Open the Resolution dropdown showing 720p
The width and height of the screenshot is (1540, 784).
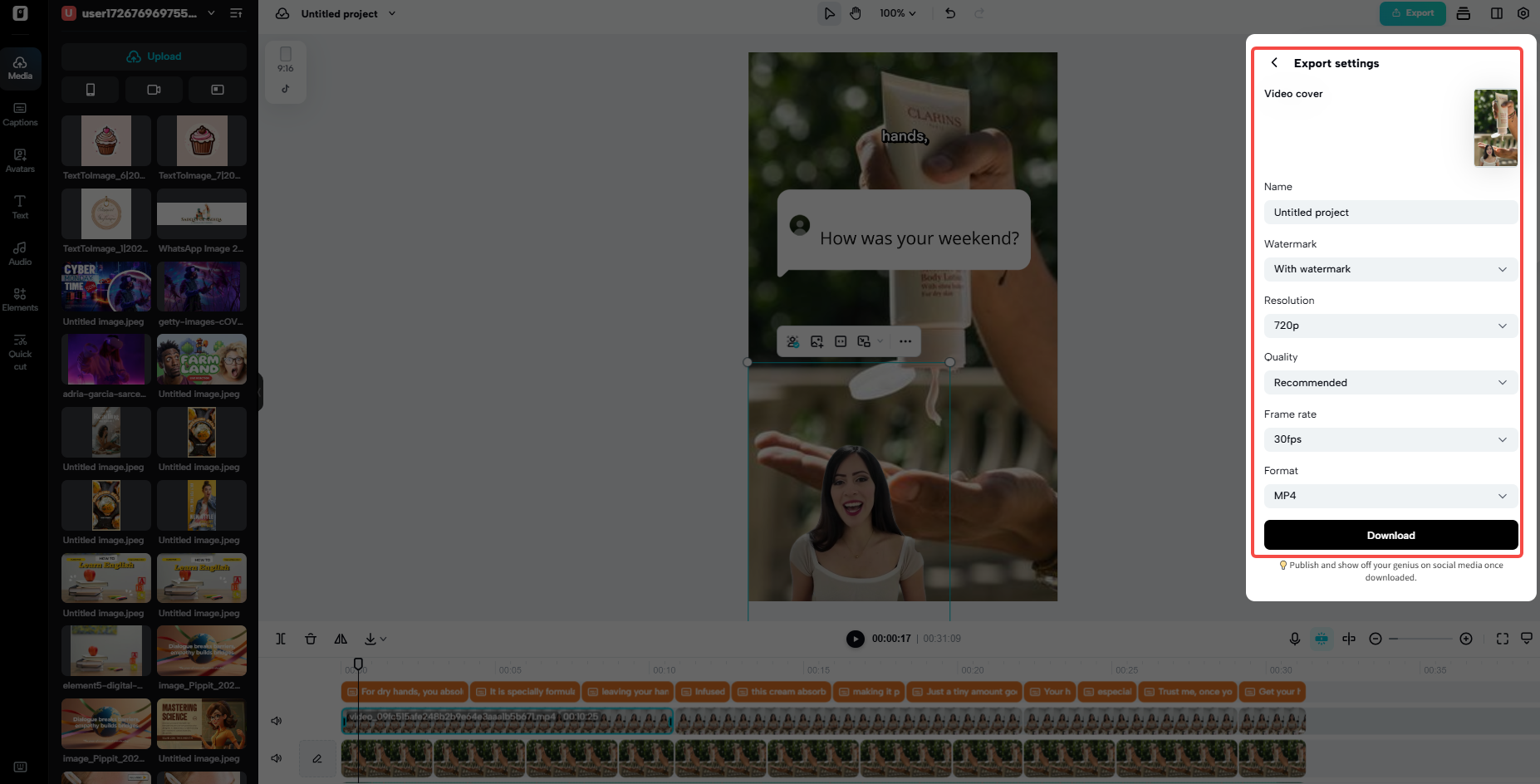click(1390, 326)
